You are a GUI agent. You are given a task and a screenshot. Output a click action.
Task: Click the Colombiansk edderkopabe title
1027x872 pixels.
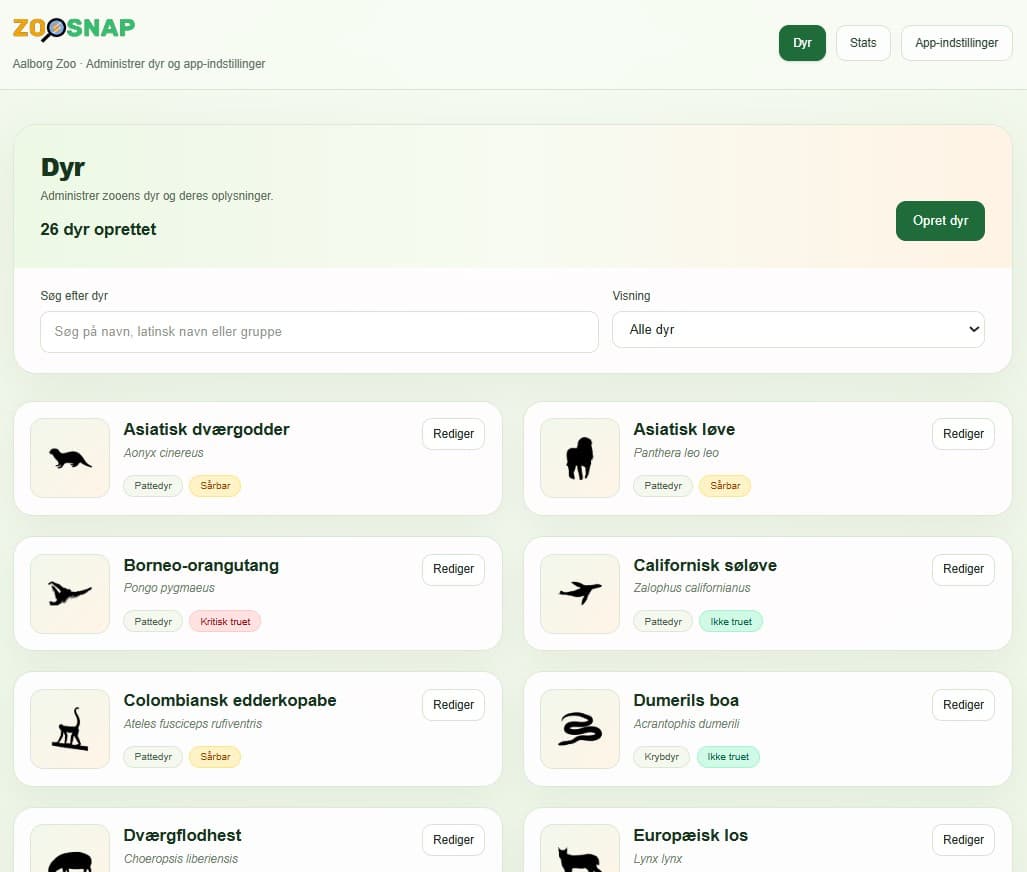click(230, 700)
